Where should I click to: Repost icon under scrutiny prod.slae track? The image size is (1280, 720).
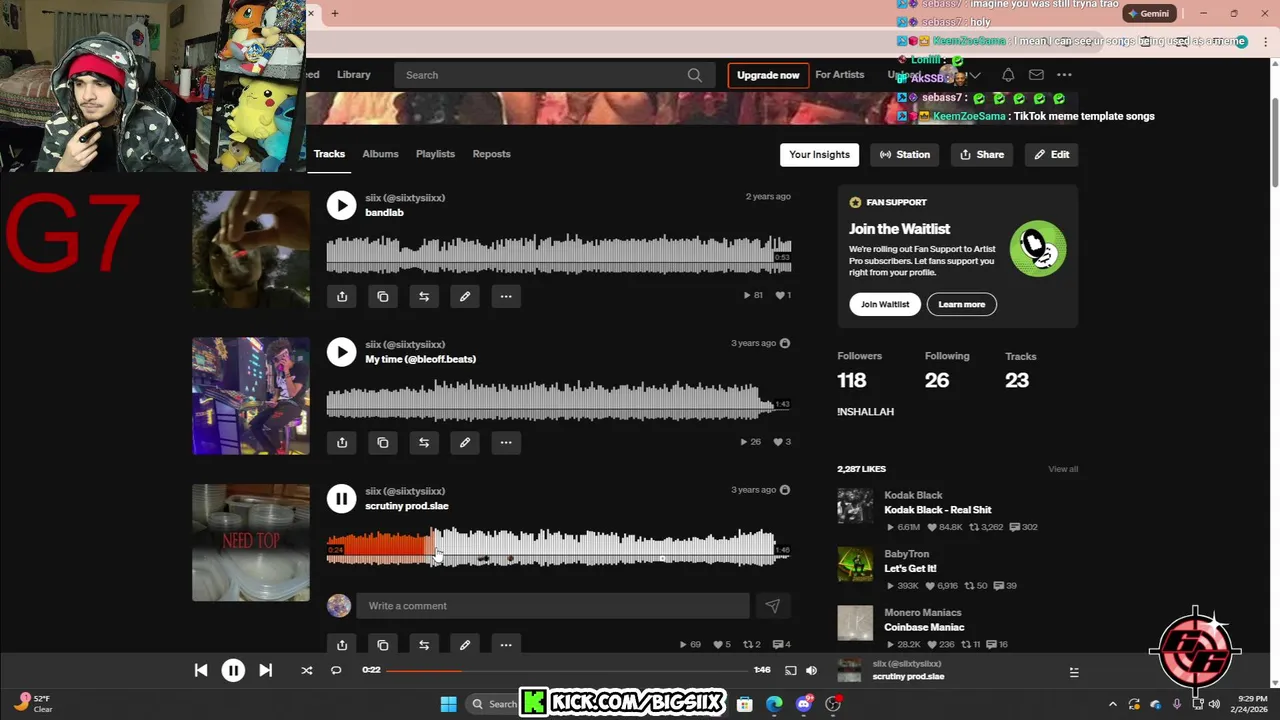424,645
